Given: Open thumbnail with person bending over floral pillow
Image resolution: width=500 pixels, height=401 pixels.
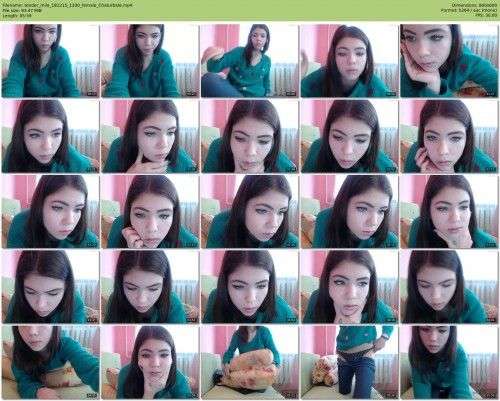Looking at the screenshot, I should point(249,362).
